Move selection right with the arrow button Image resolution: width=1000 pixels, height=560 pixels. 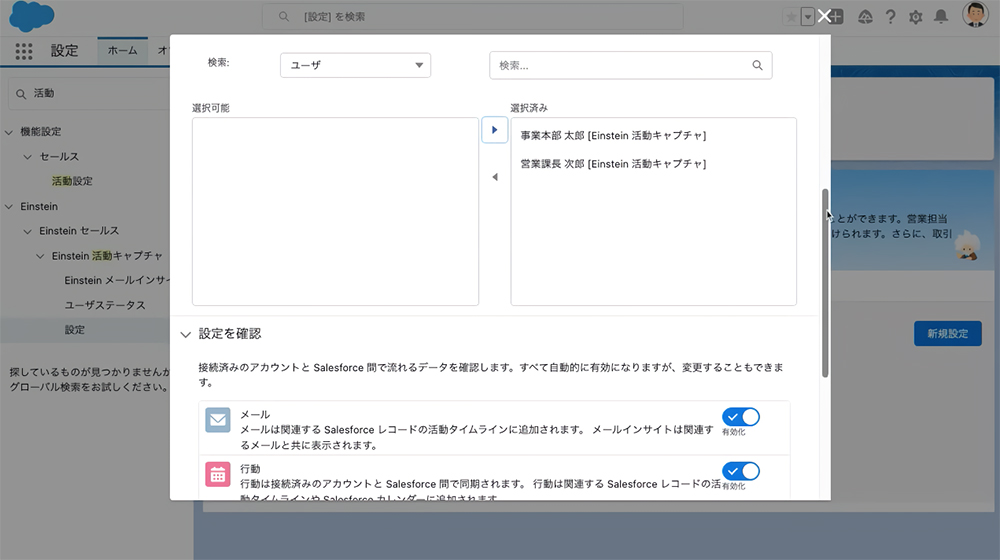[494, 130]
